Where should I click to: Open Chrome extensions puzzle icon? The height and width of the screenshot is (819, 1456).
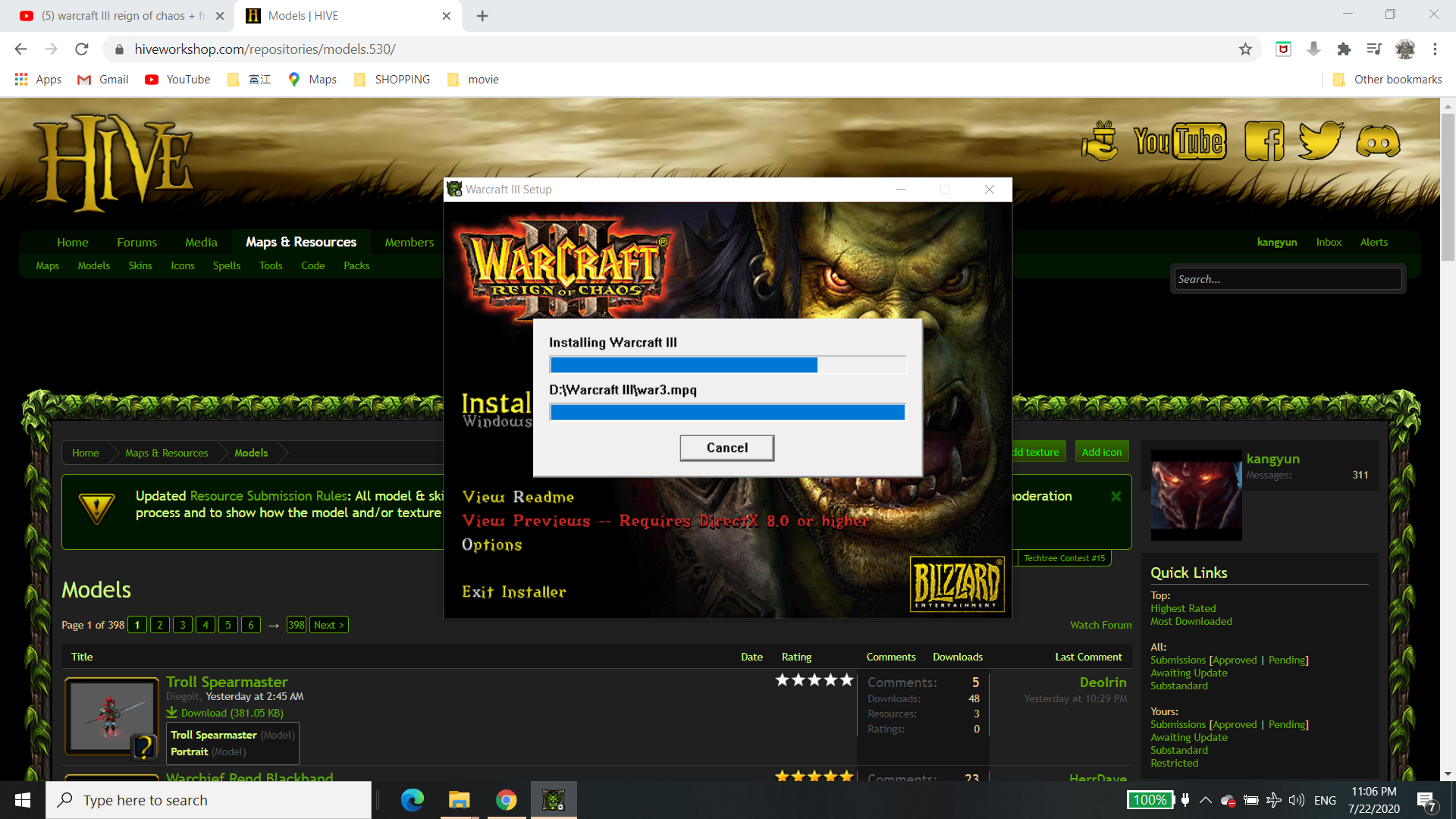pyautogui.click(x=1344, y=49)
